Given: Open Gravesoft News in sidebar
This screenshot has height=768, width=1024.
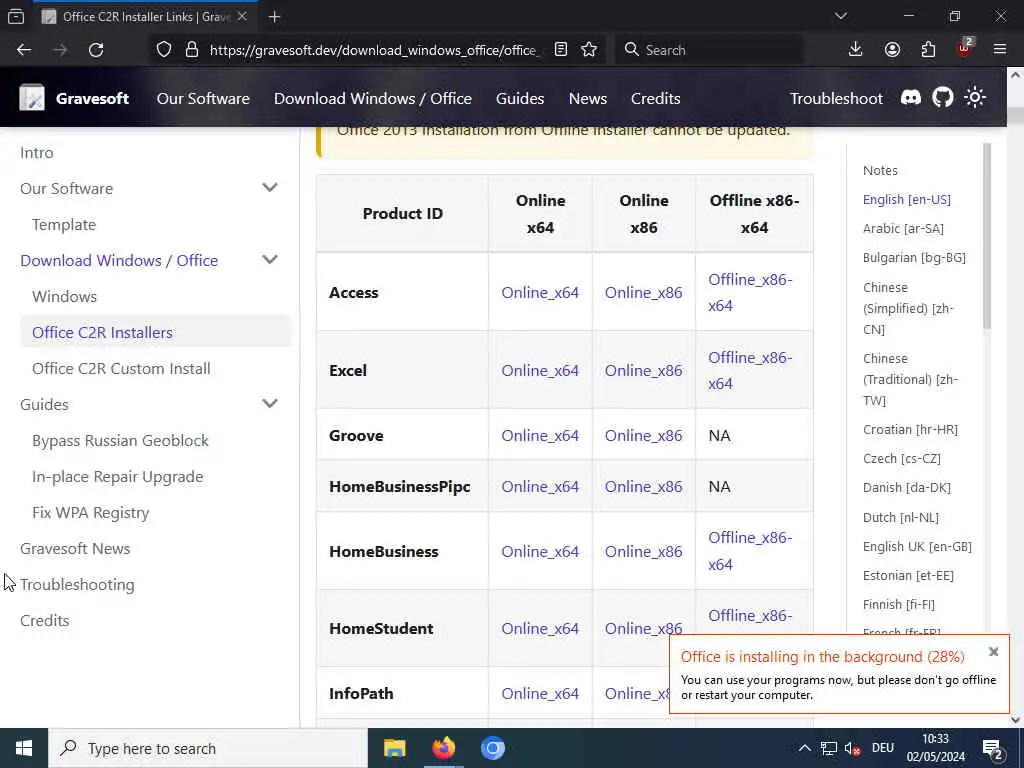Looking at the screenshot, I should (75, 548).
